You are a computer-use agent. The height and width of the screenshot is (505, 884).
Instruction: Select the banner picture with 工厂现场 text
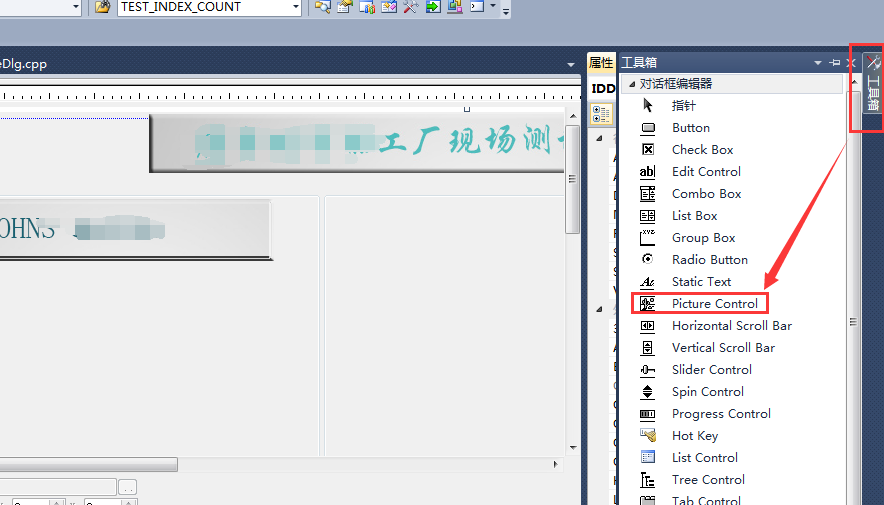pos(357,143)
